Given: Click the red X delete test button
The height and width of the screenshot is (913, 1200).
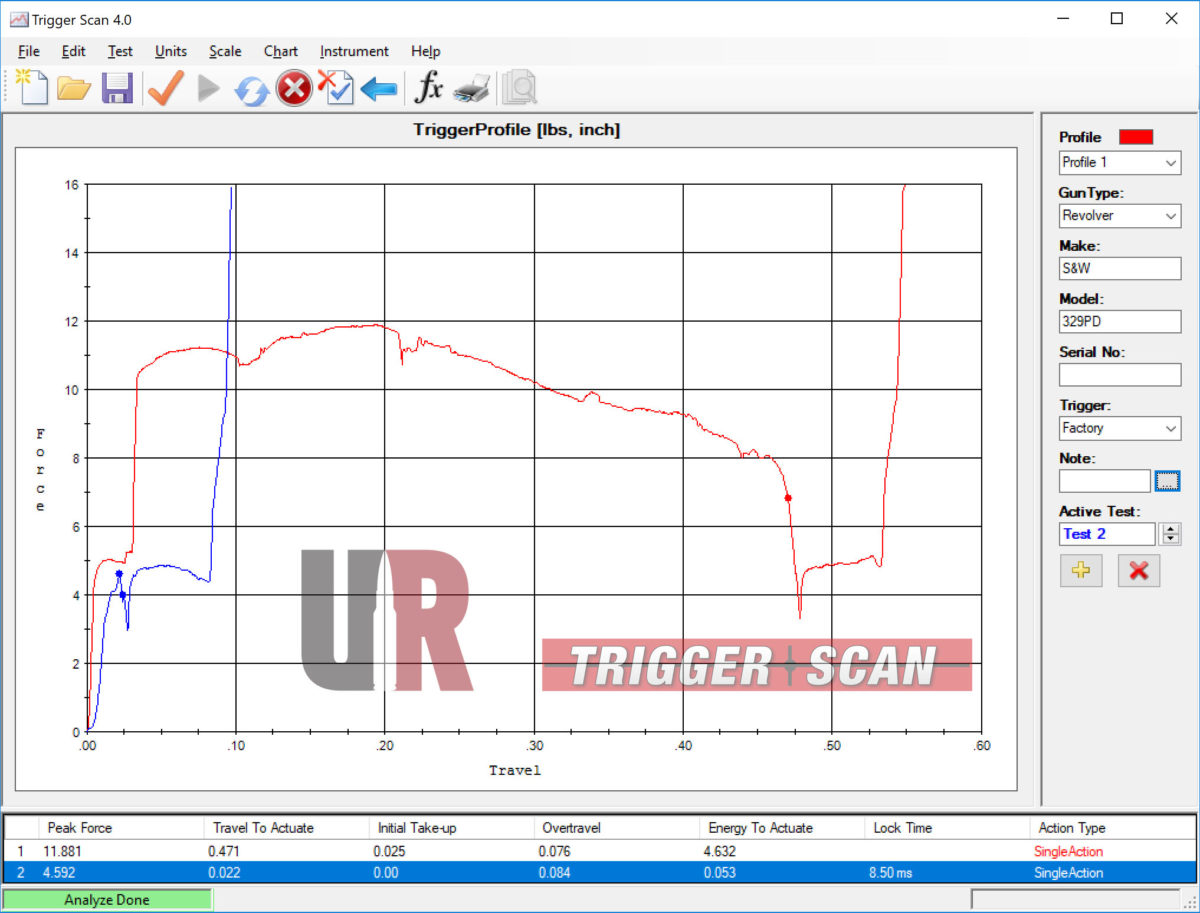Looking at the screenshot, I should pyautogui.click(x=1138, y=571).
